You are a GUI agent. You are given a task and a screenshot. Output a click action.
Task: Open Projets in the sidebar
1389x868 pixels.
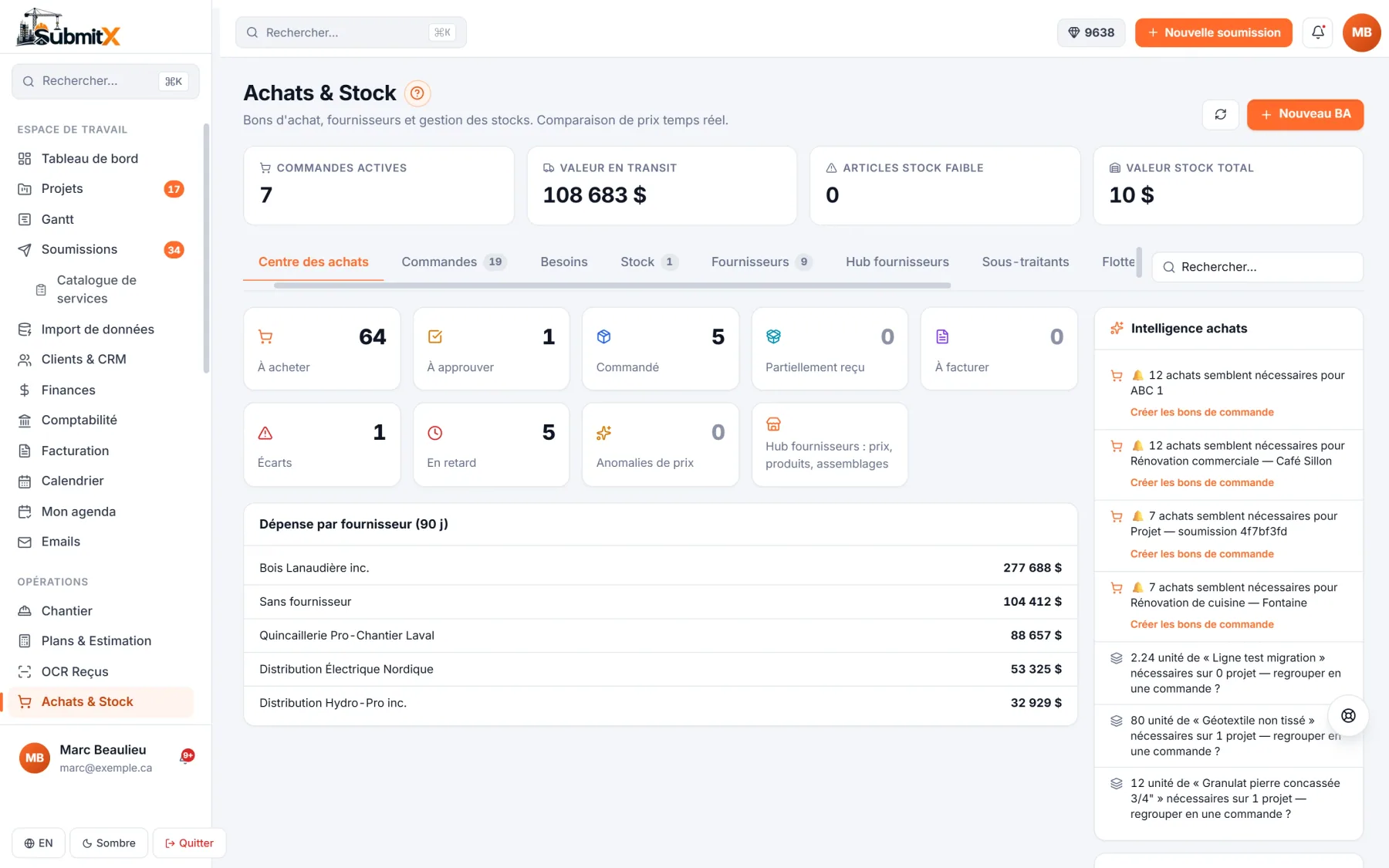(101, 189)
